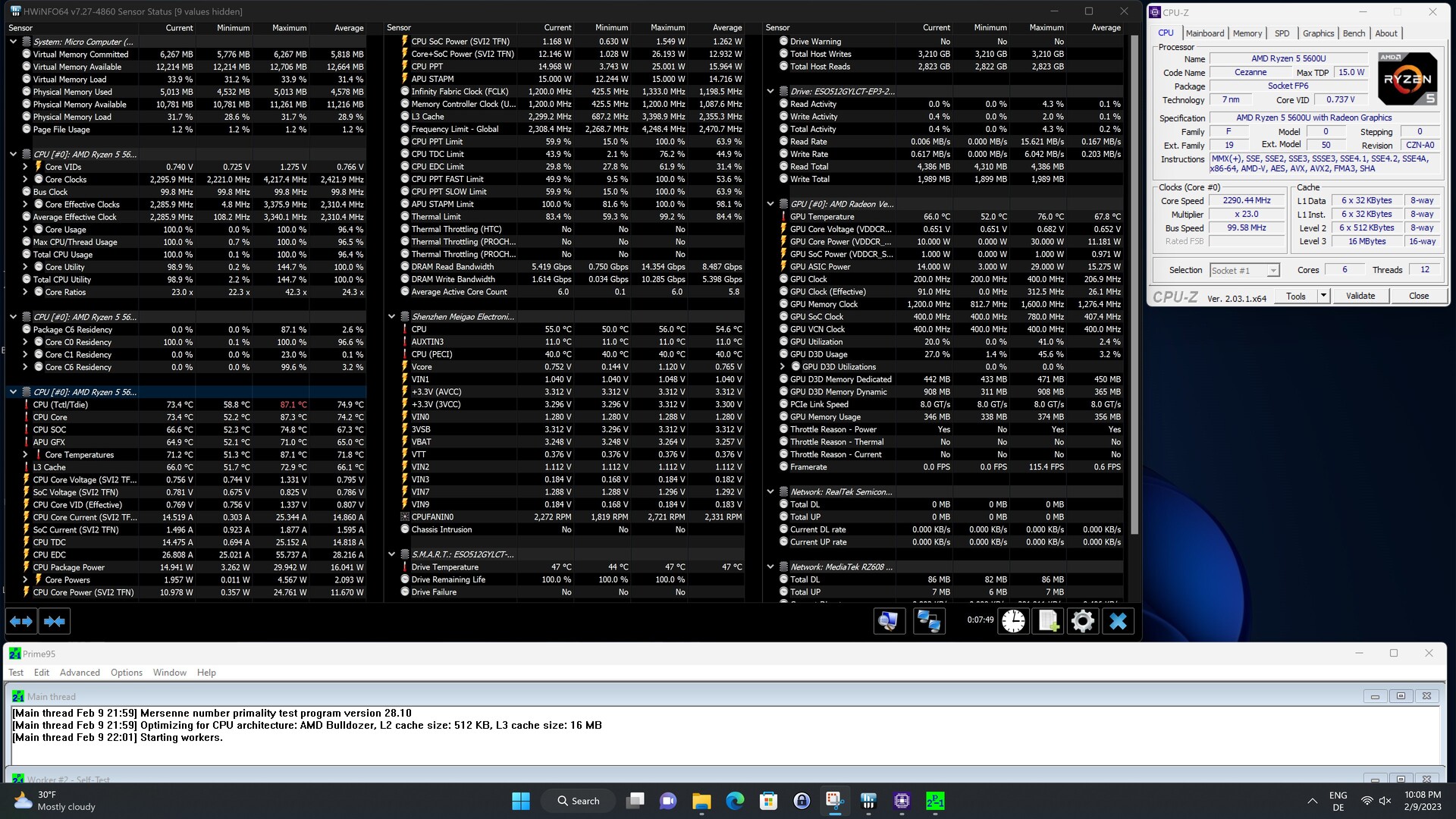Click the Close button in CPU-Z

coord(1418,296)
